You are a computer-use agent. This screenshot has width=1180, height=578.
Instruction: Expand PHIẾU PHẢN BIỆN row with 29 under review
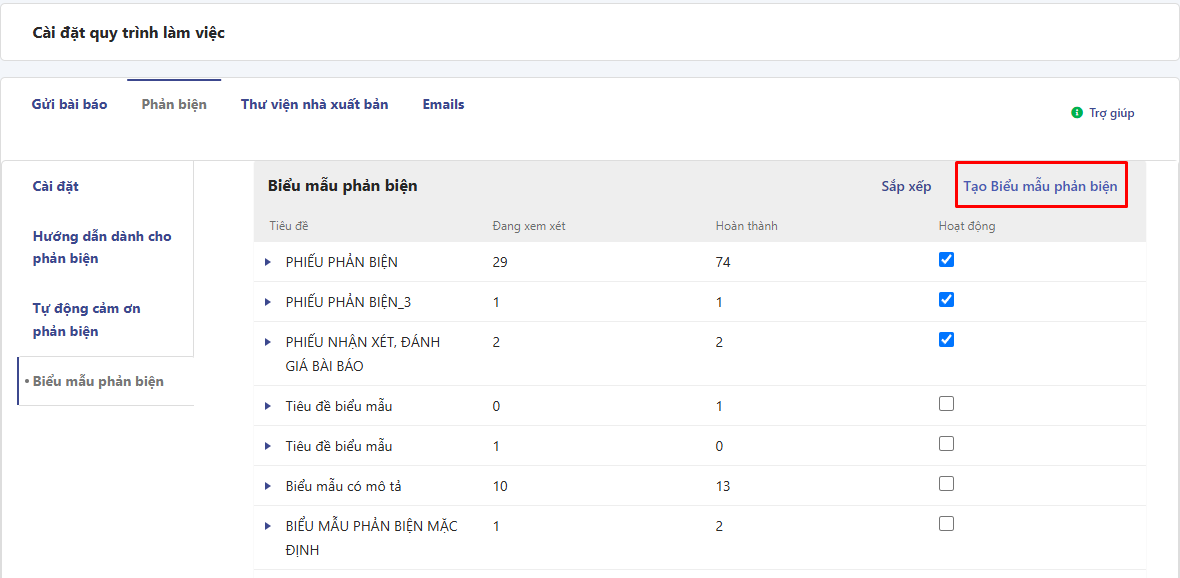tap(268, 262)
